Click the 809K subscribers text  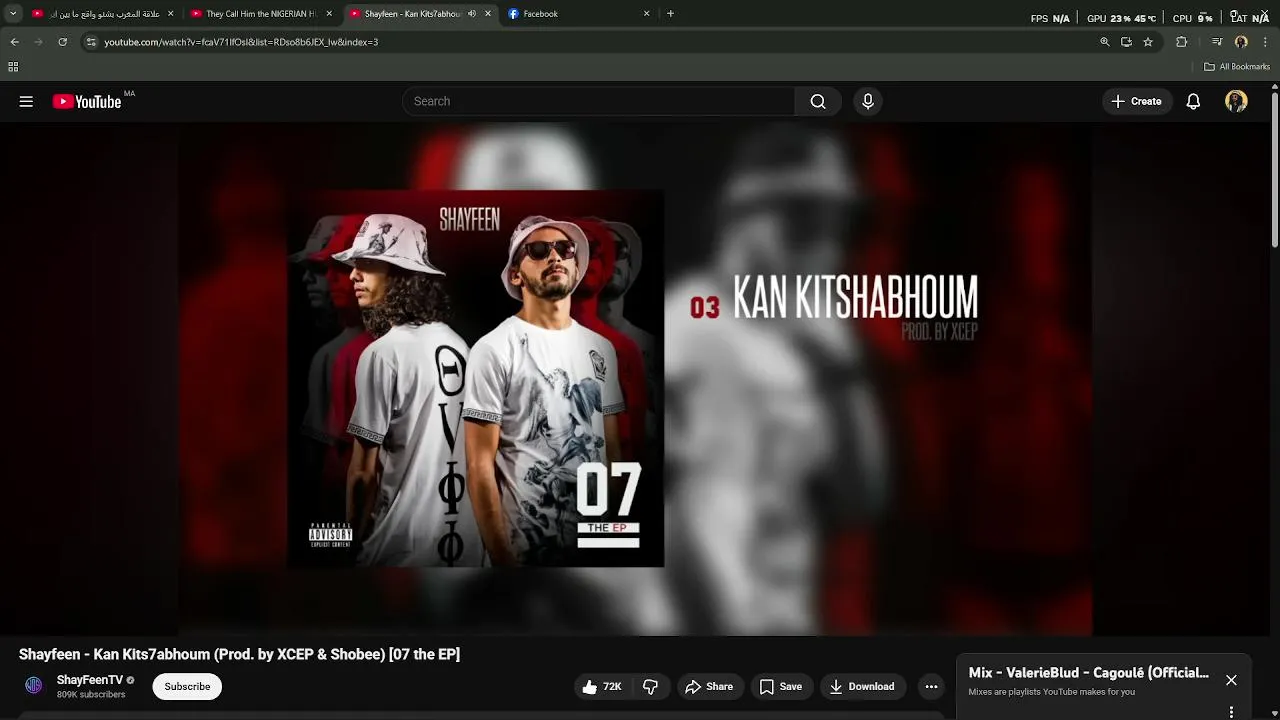click(91, 694)
